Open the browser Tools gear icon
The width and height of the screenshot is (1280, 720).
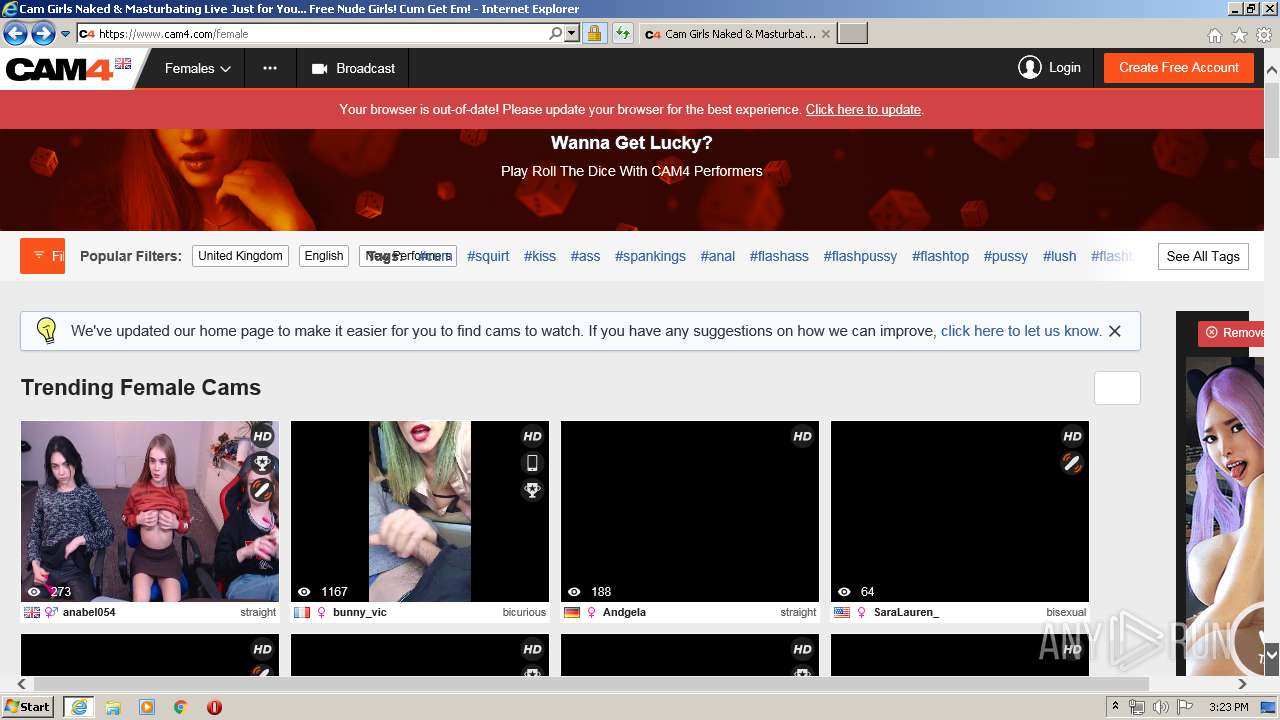click(1264, 35)
